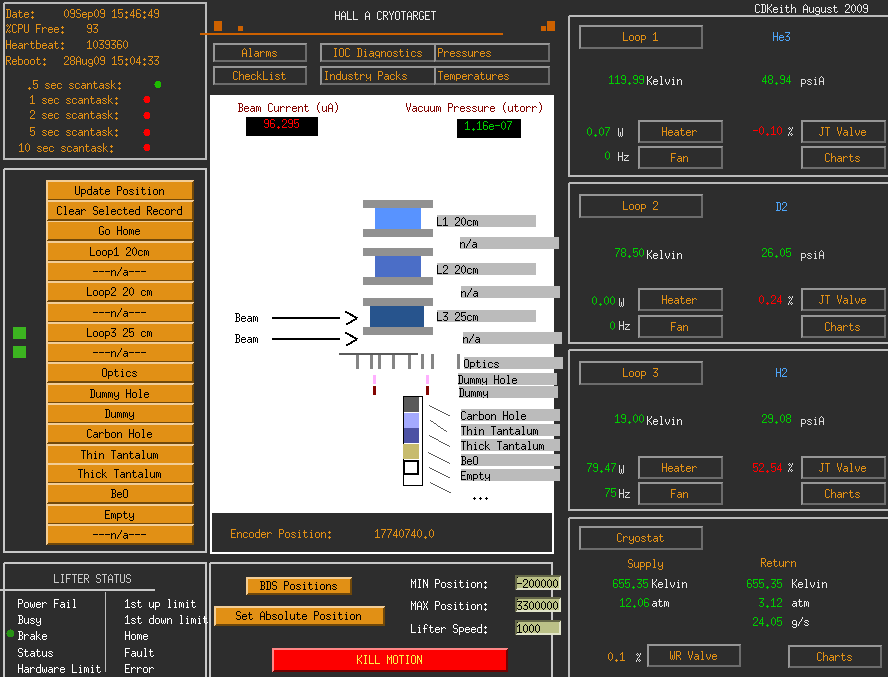Move target to Loop2 20 cm
The image size is (888, 677).
click(119, 292)
